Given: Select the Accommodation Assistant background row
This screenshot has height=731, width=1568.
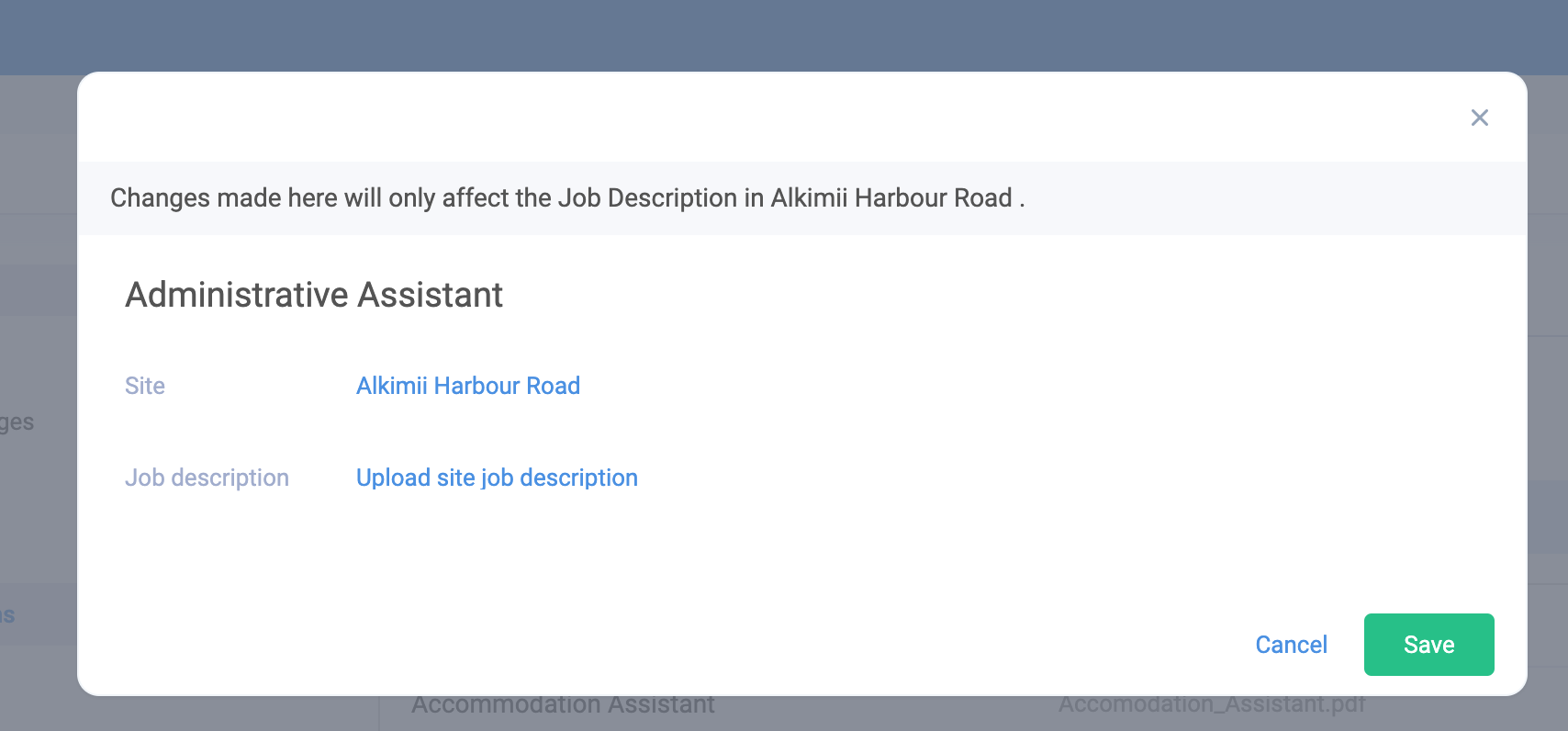Looking at the screenshot, I should tap(563, 704).
